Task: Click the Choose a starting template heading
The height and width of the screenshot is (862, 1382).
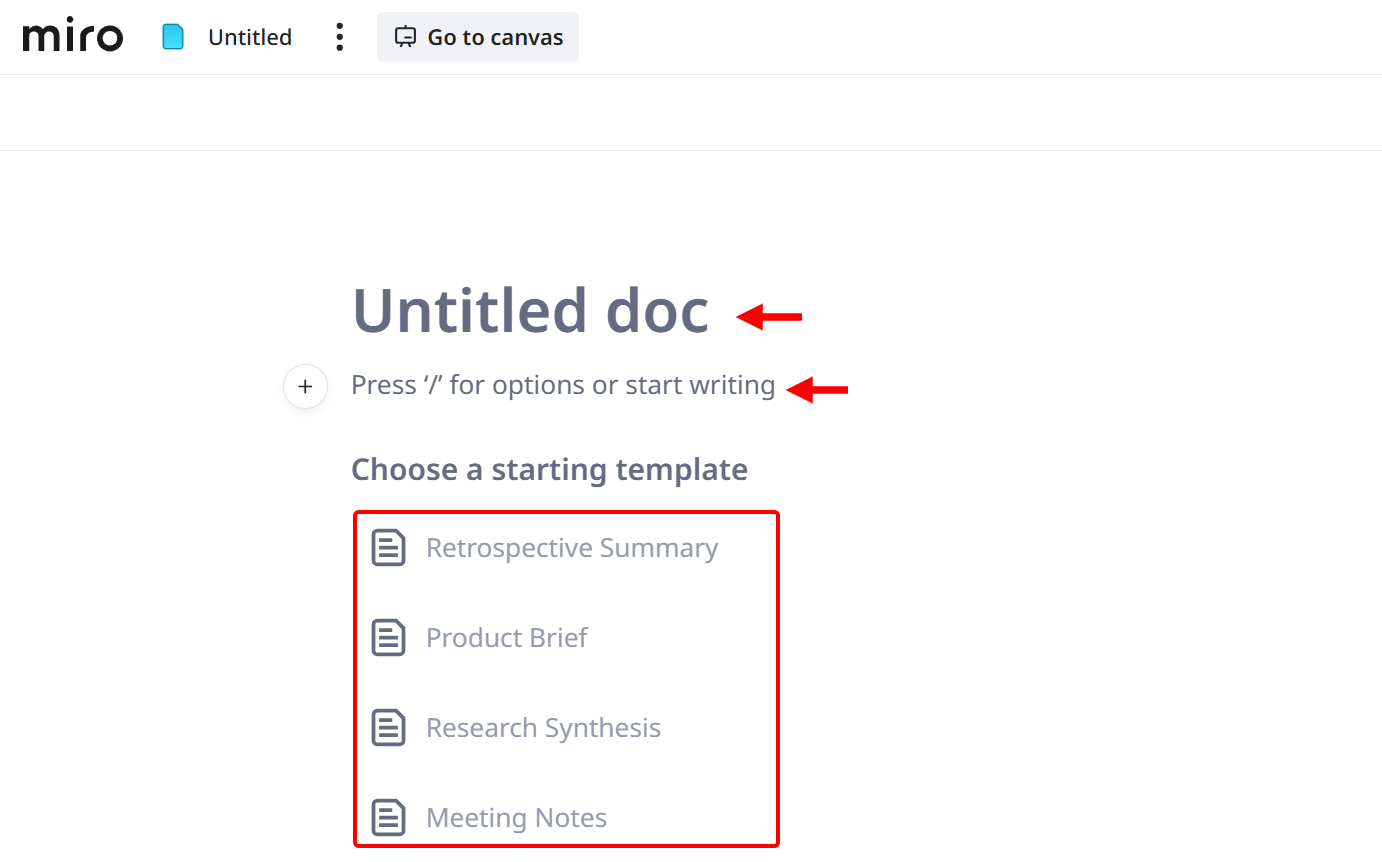Action: (x=549, y=469)
